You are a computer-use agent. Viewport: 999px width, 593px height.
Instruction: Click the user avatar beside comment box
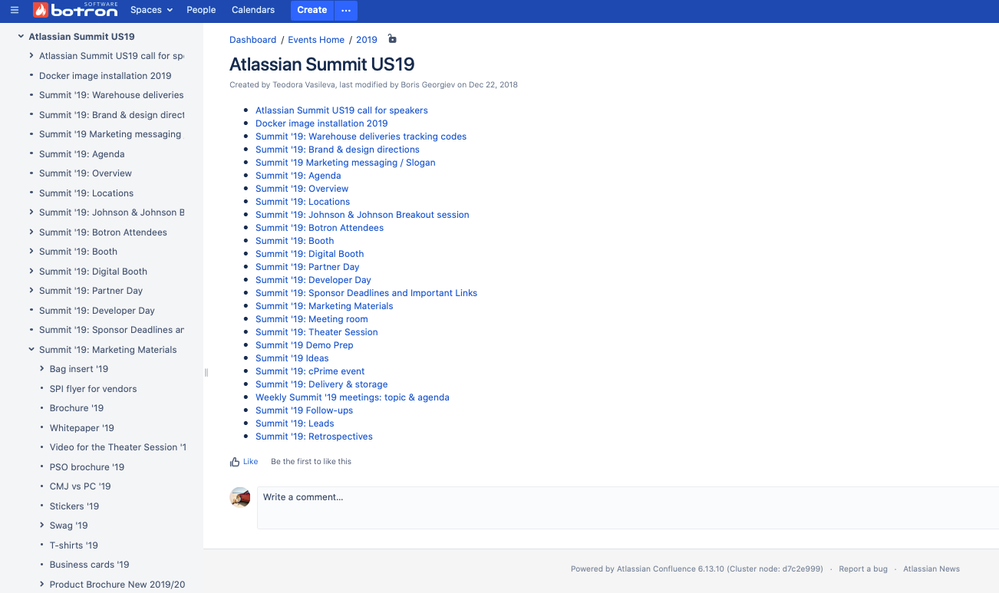240,497
